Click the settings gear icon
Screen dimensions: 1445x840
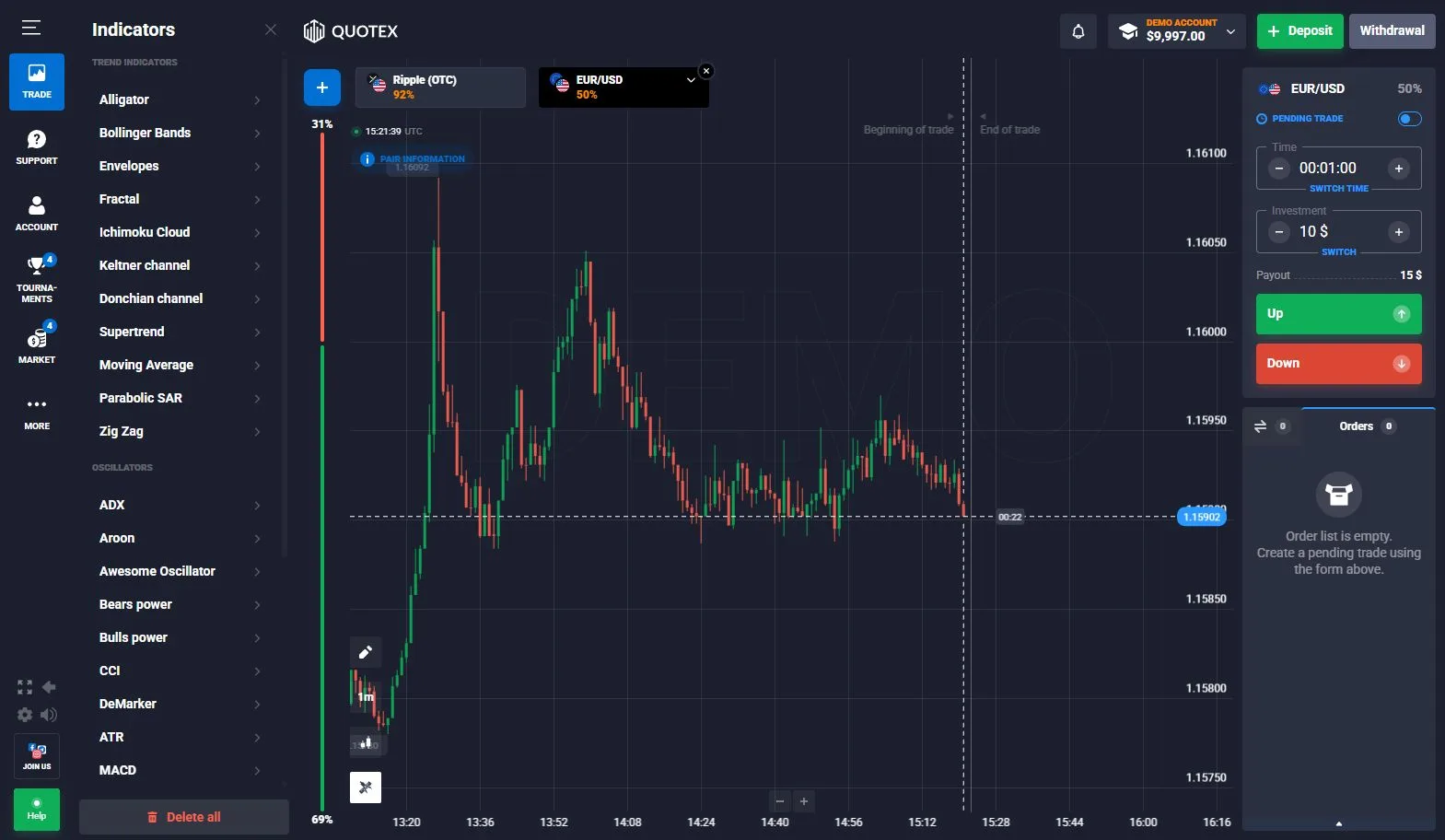click(25, 715)
